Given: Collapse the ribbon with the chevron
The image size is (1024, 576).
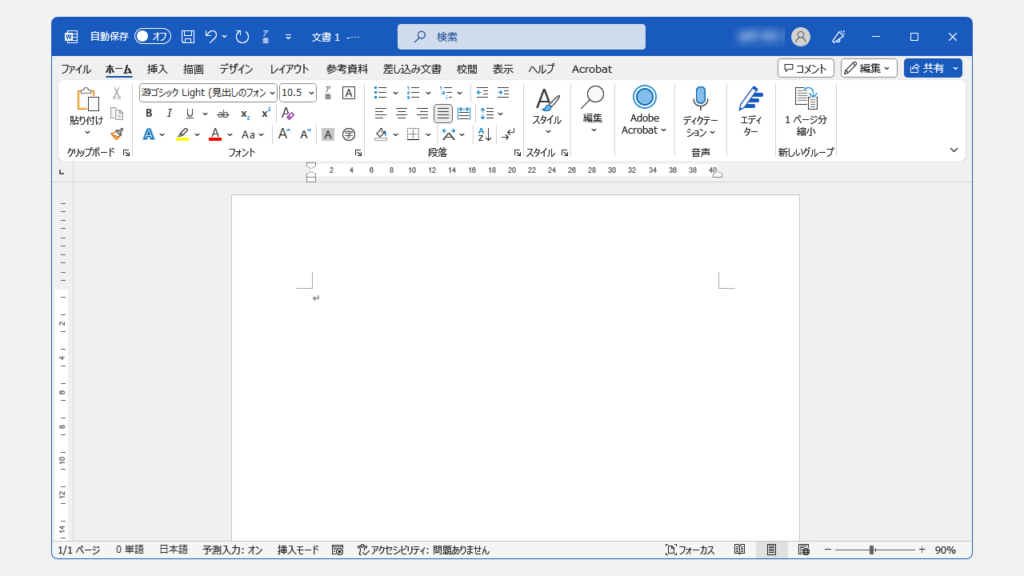Looking at the screenshot, I should (x=953, y=150).
